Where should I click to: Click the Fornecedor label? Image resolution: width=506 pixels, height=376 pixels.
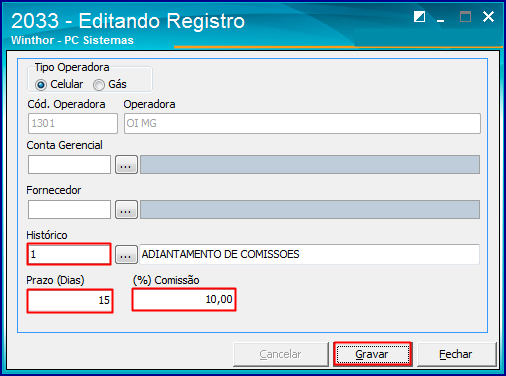coord(54,190)
